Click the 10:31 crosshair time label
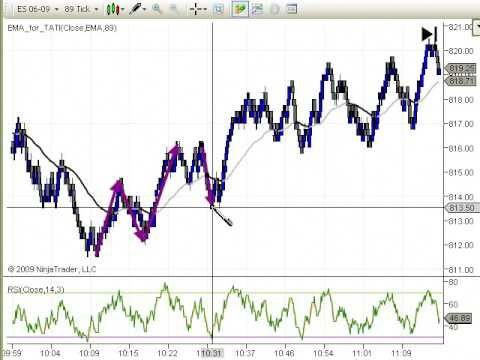 [211, 353]
